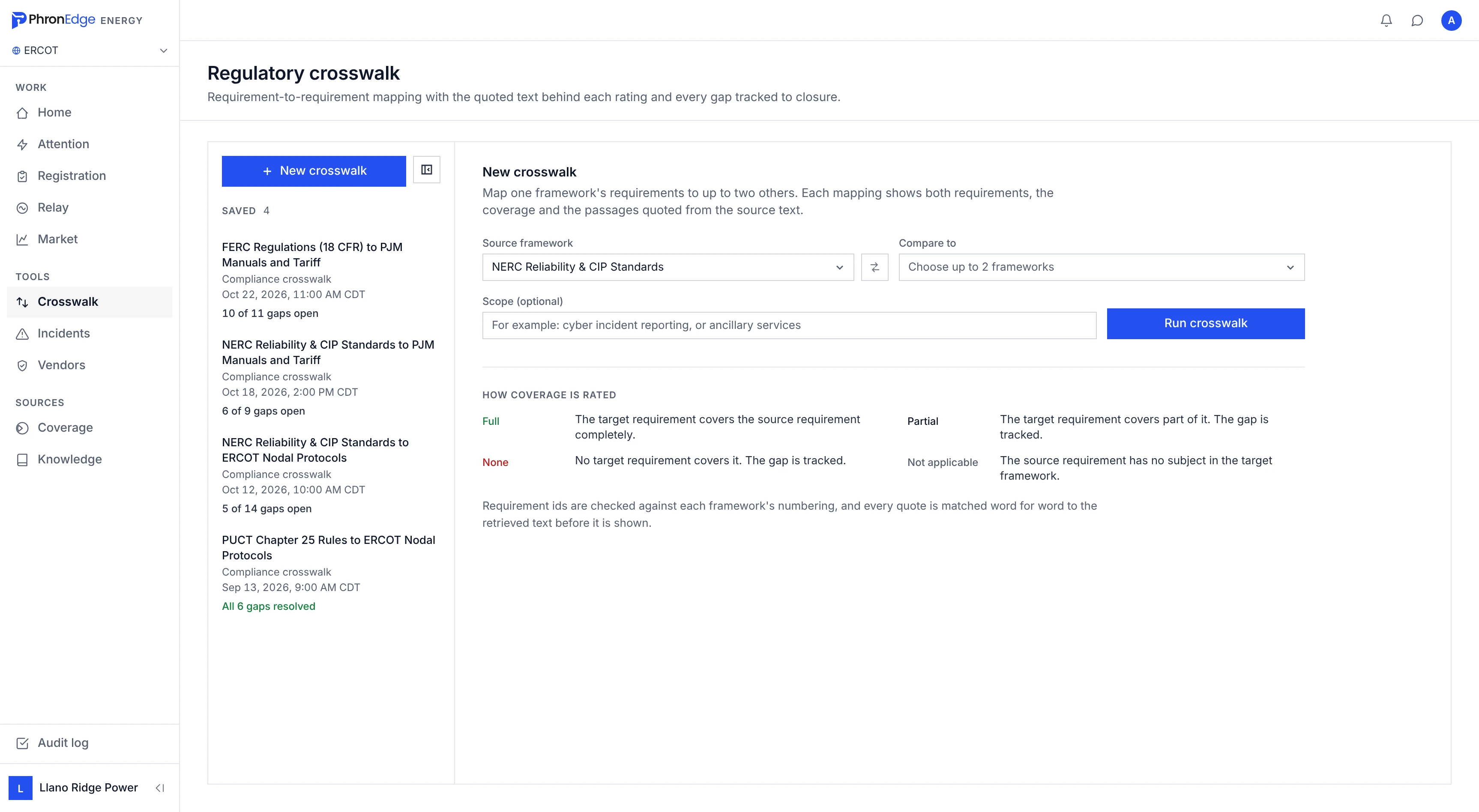Click 'All 6 gaps resolved' text
This screenshot has height=812, width=1479.
click(268, 606)
